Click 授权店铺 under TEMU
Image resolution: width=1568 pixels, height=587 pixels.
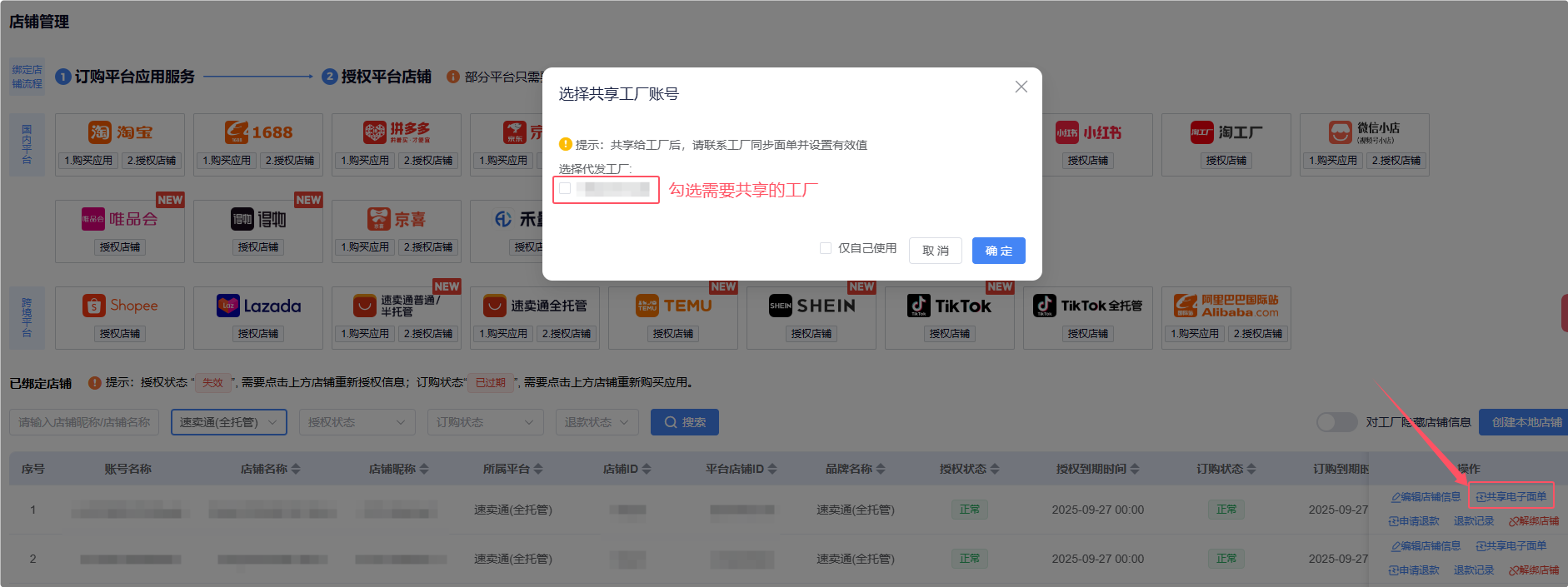673,334
